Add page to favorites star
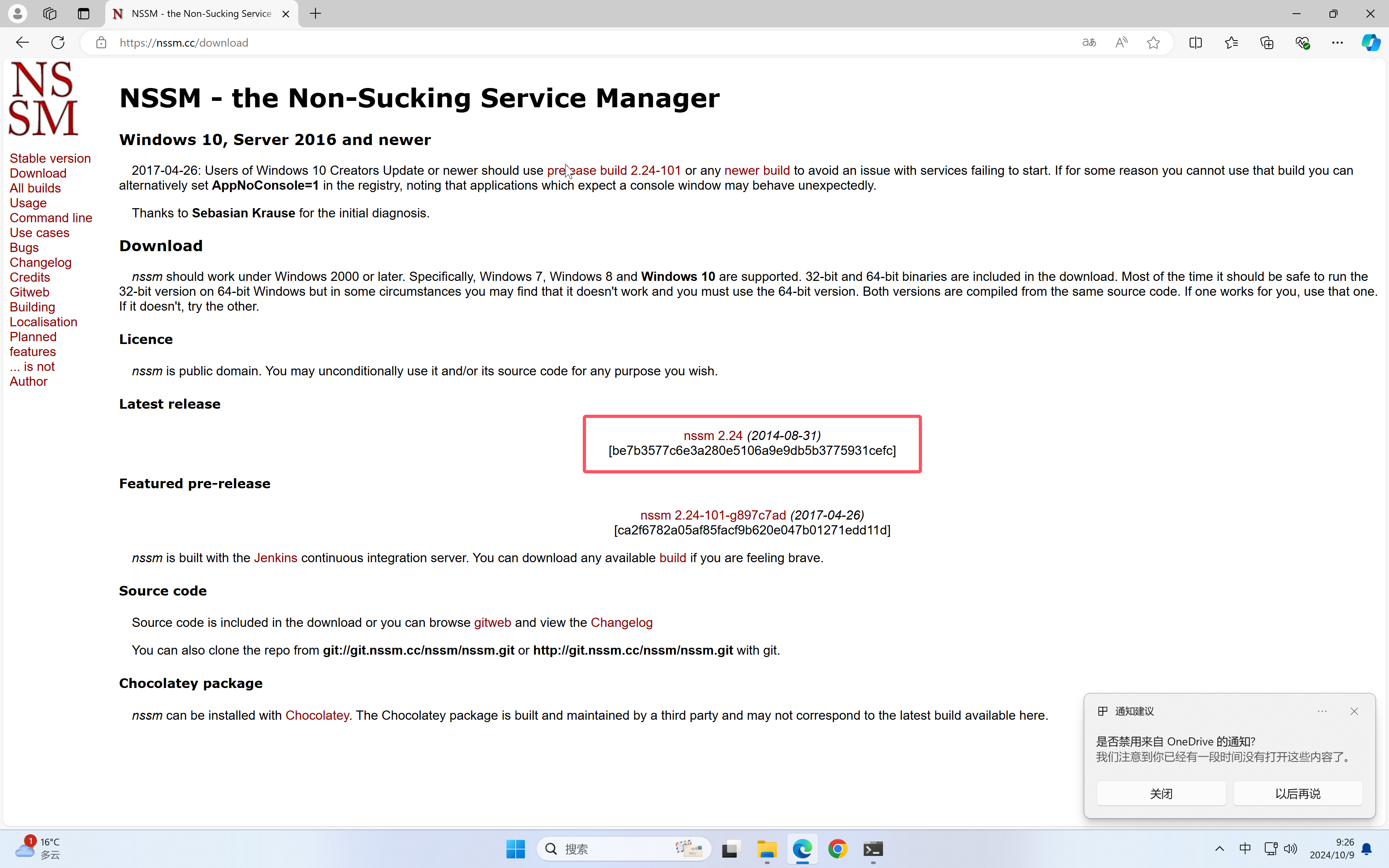This screenshot has height=868, width=1389. coord(1153,43)
